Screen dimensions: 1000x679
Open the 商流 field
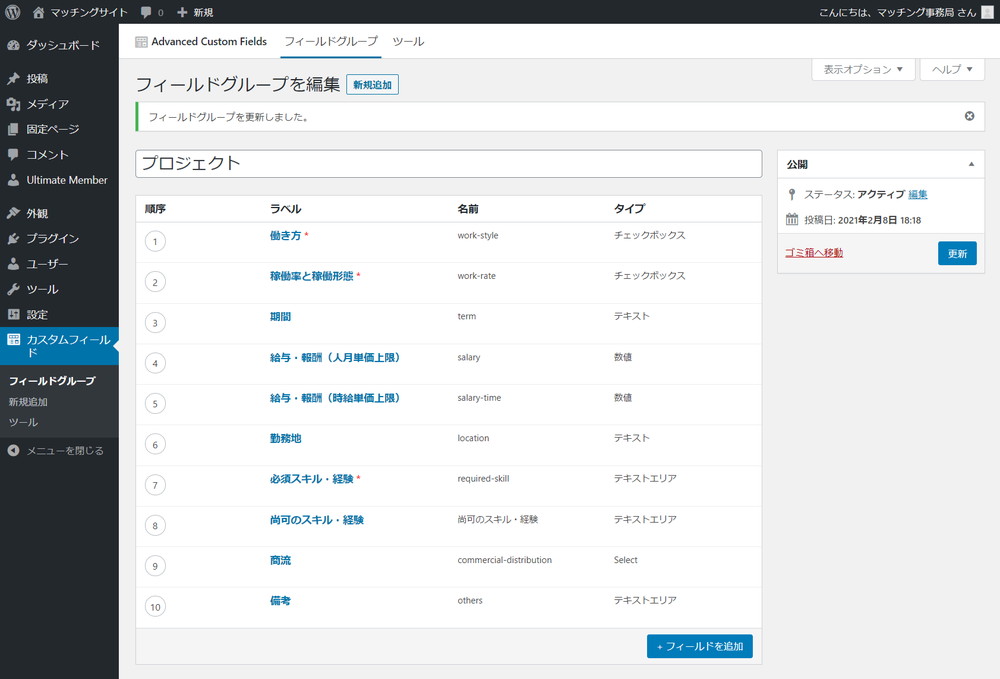click(x=280, y=560)
